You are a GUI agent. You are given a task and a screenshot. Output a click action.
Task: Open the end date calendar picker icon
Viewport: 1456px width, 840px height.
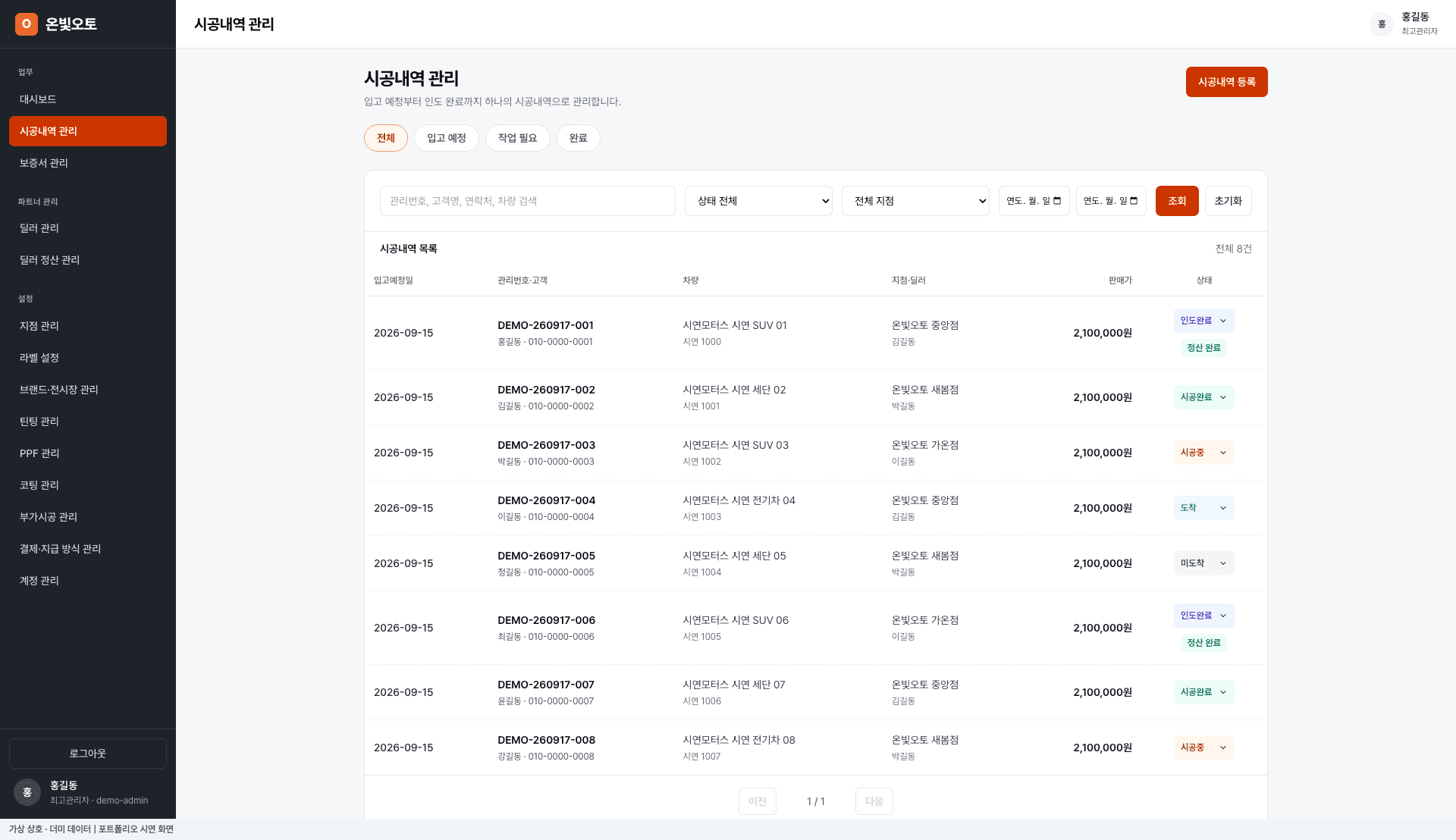(x=1134, y=201)
